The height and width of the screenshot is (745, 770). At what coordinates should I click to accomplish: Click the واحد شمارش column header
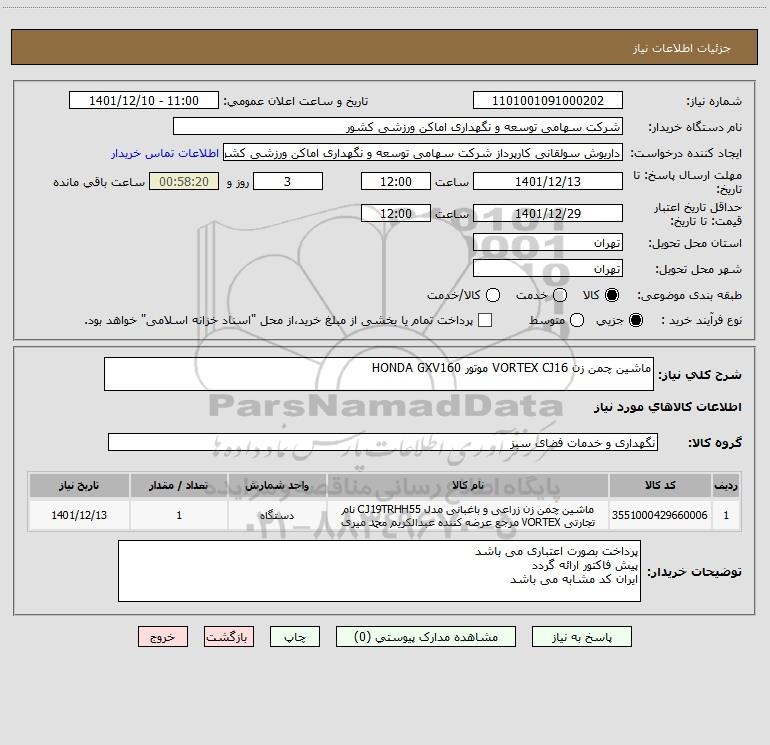click(x=277, y=486)
